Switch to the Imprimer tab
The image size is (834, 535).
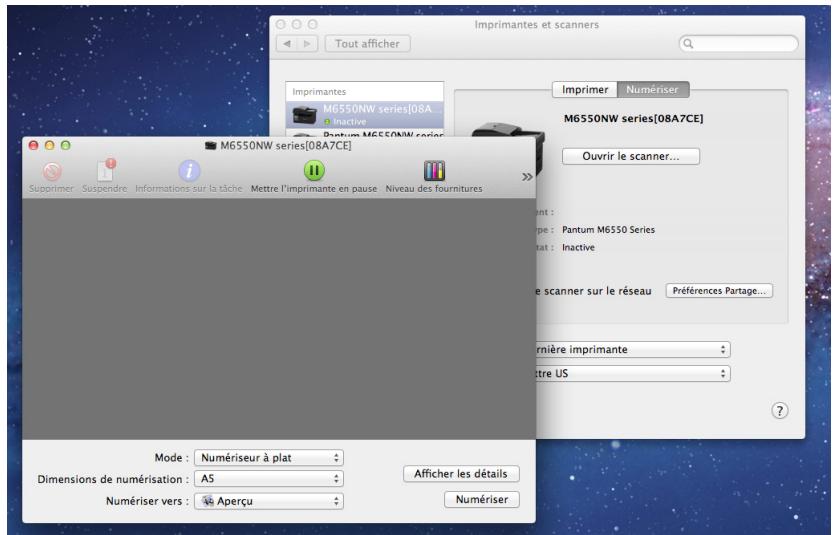click(585, 90)
